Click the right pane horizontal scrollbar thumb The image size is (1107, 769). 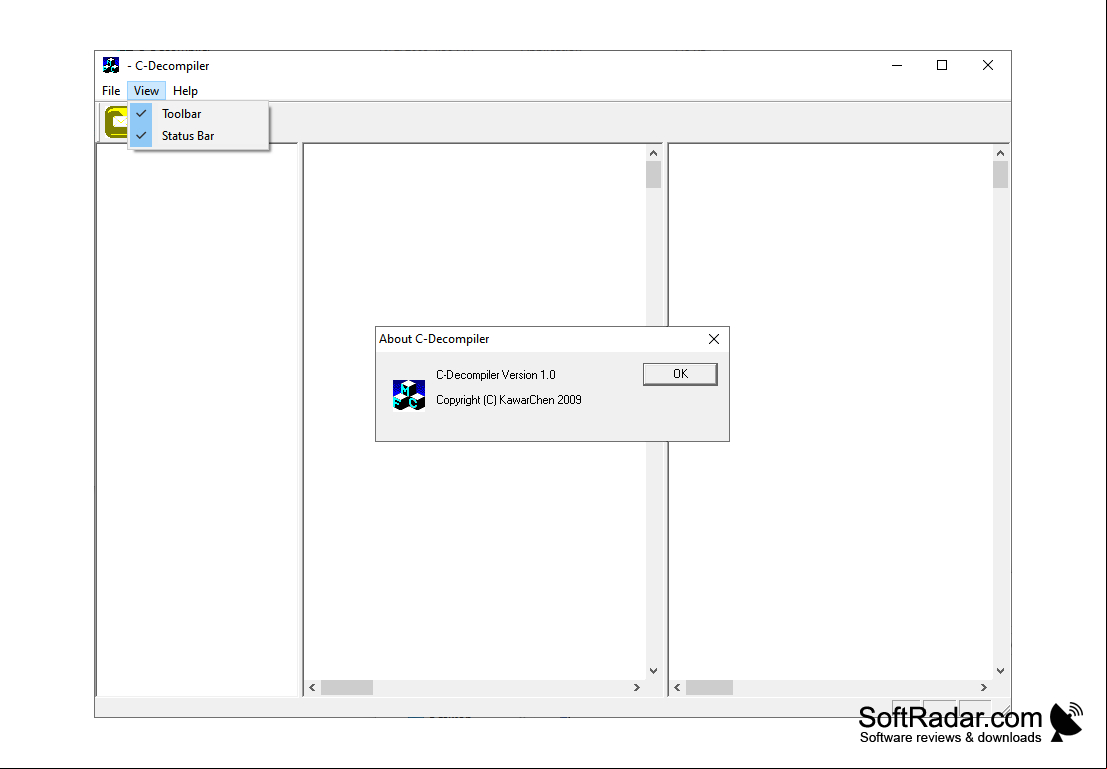point(710,687)
